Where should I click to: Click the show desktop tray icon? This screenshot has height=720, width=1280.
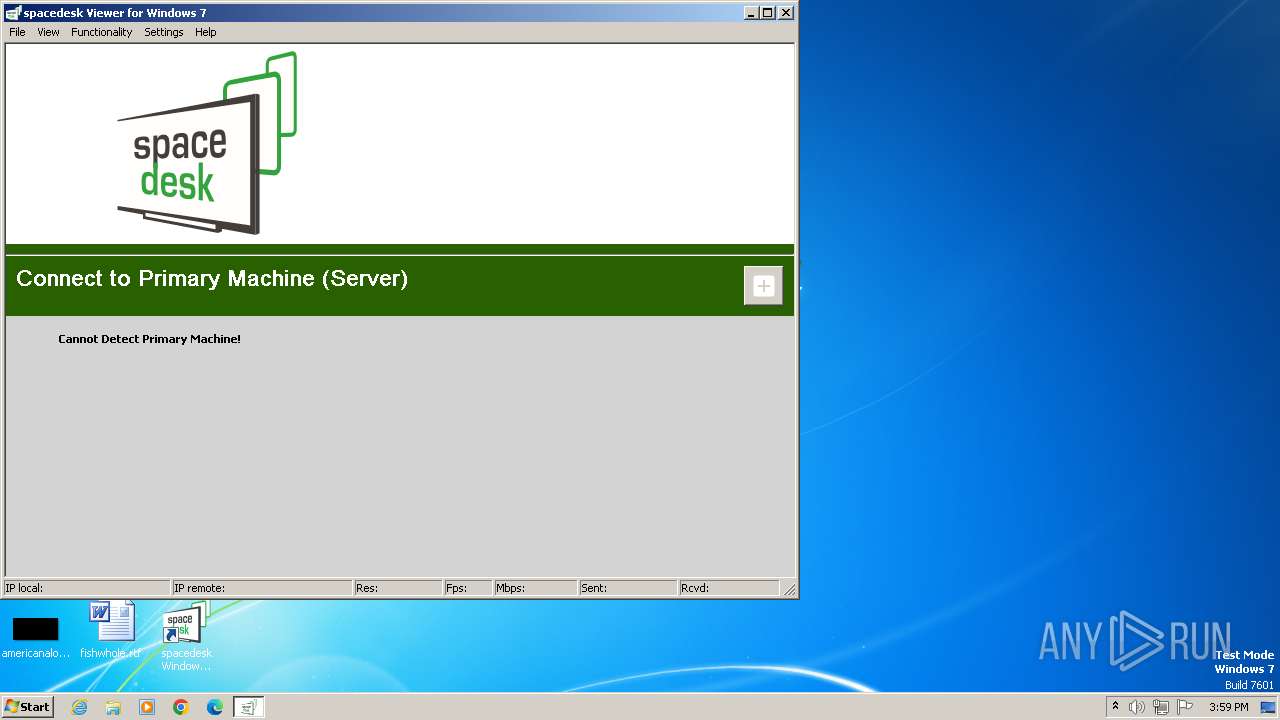[x=1268, y=707]
